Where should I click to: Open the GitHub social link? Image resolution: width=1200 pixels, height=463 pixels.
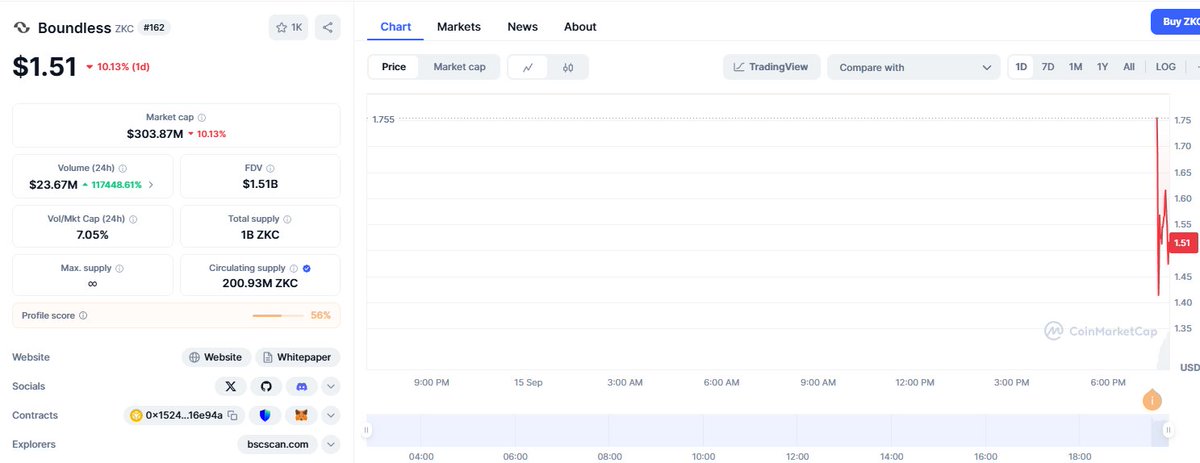click(x=266, y=386)
